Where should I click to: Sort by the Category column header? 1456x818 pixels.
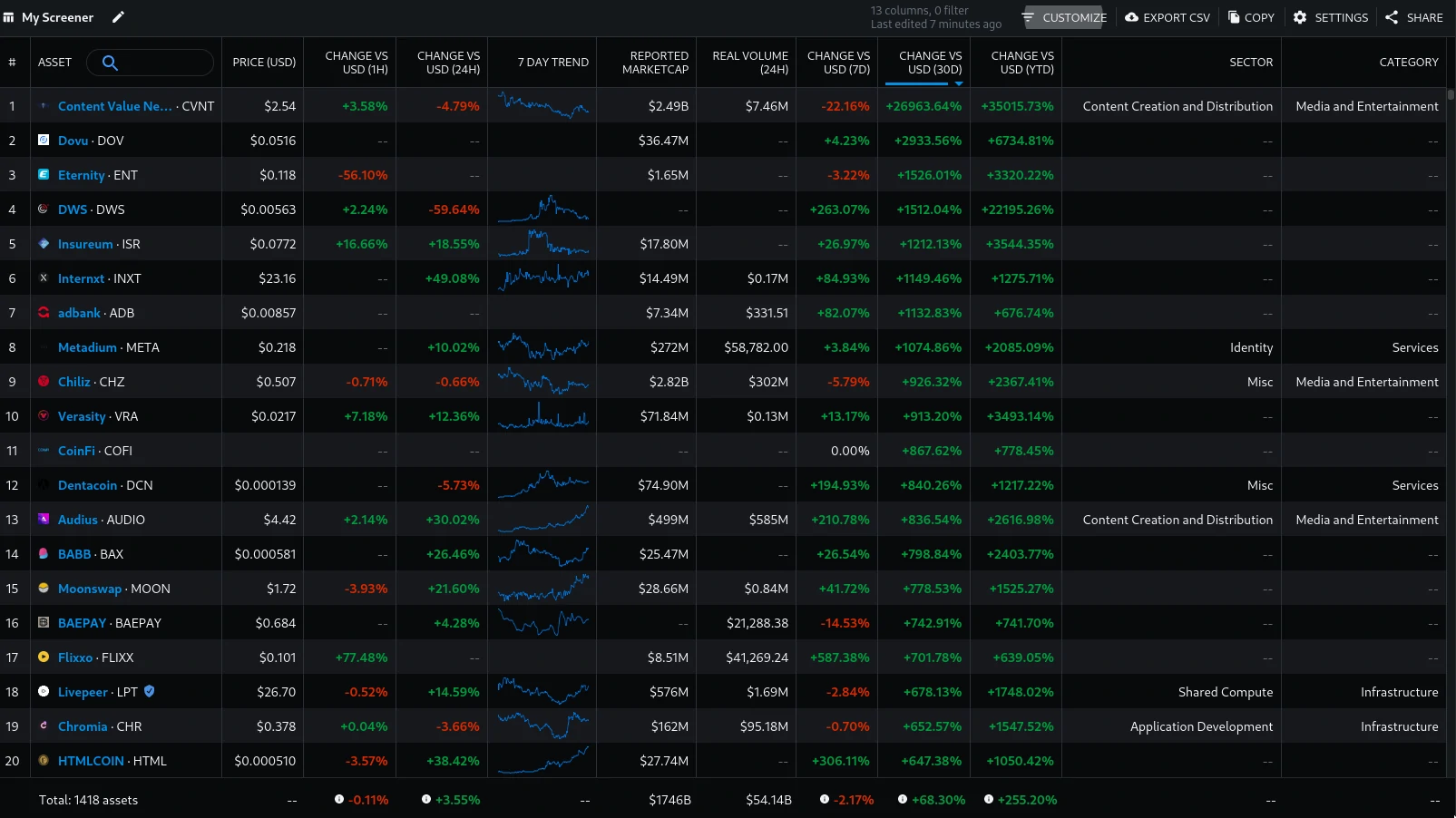[1409, 63]
